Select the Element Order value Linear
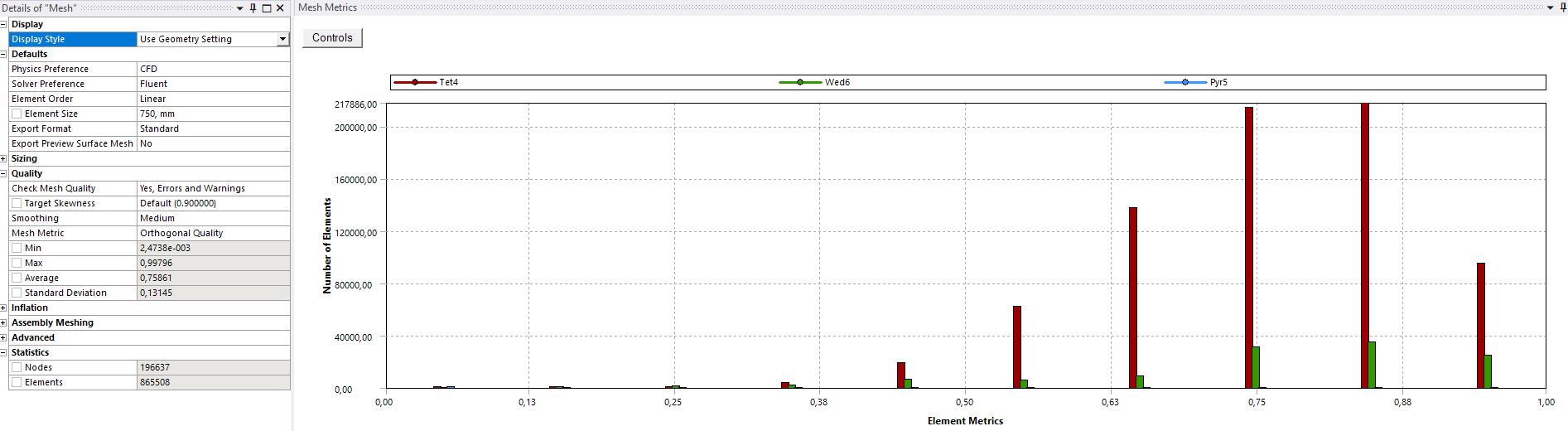Image resolution: width=1568 pixels, height=431 pixels. point(213,99)
